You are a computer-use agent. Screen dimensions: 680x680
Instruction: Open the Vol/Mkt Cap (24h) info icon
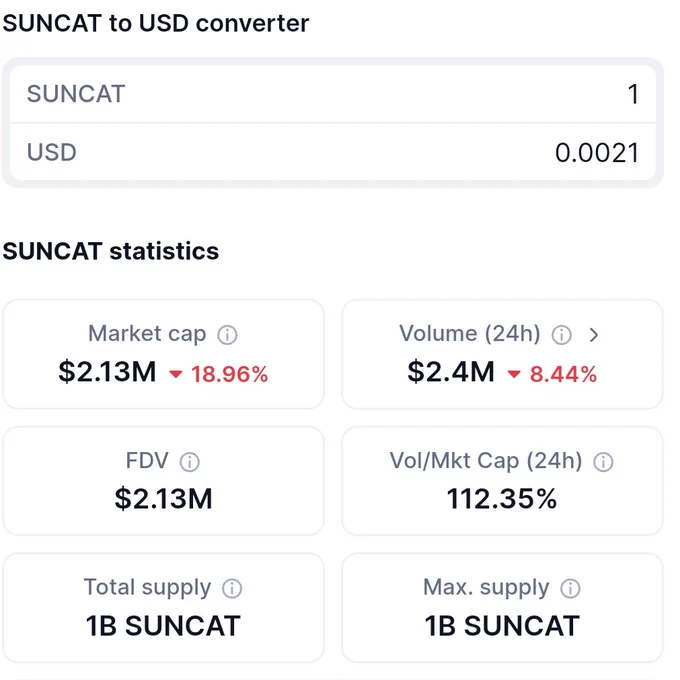603,462
